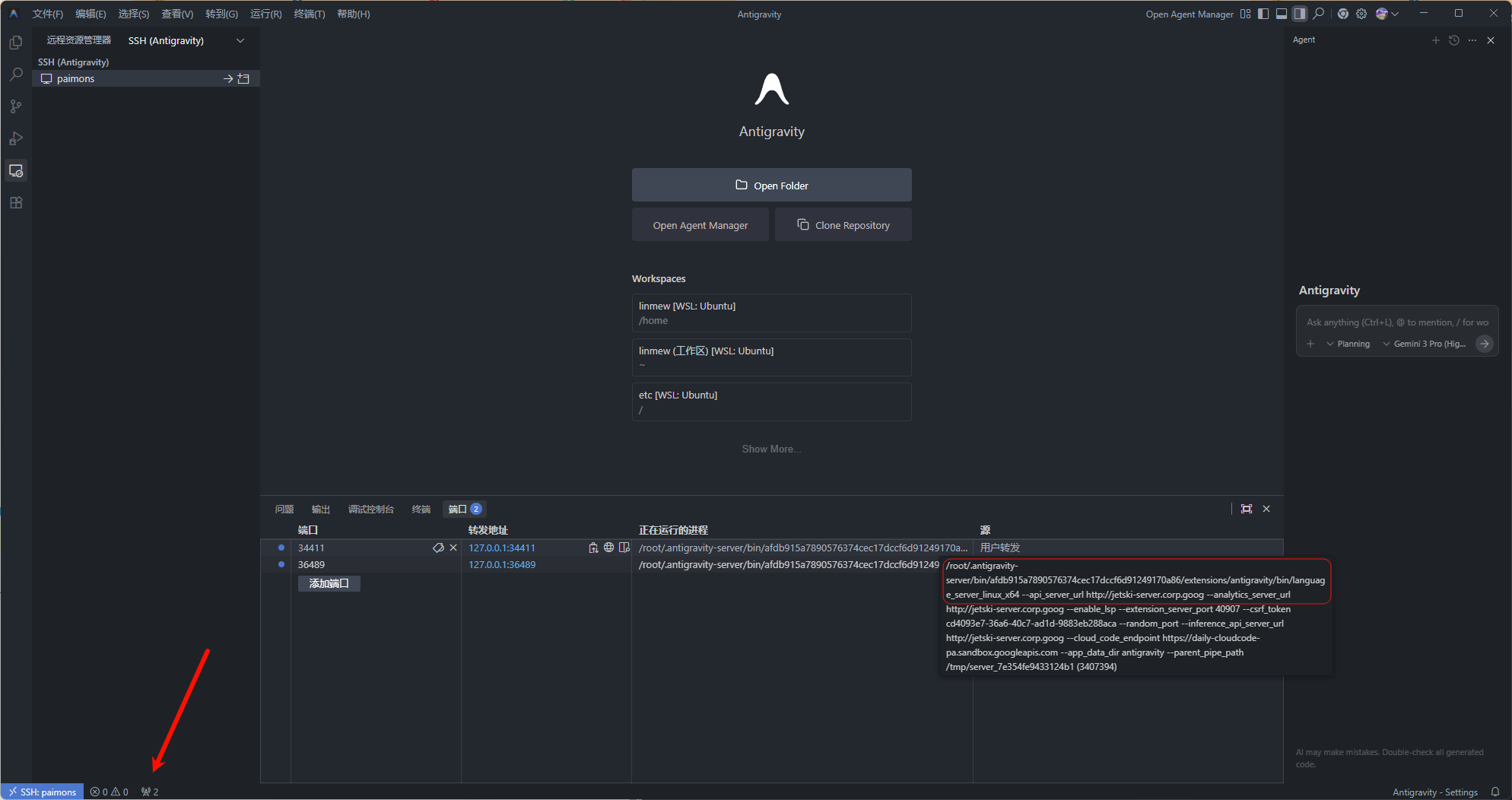Connect to paimons in new window icon

click(243, 78)
